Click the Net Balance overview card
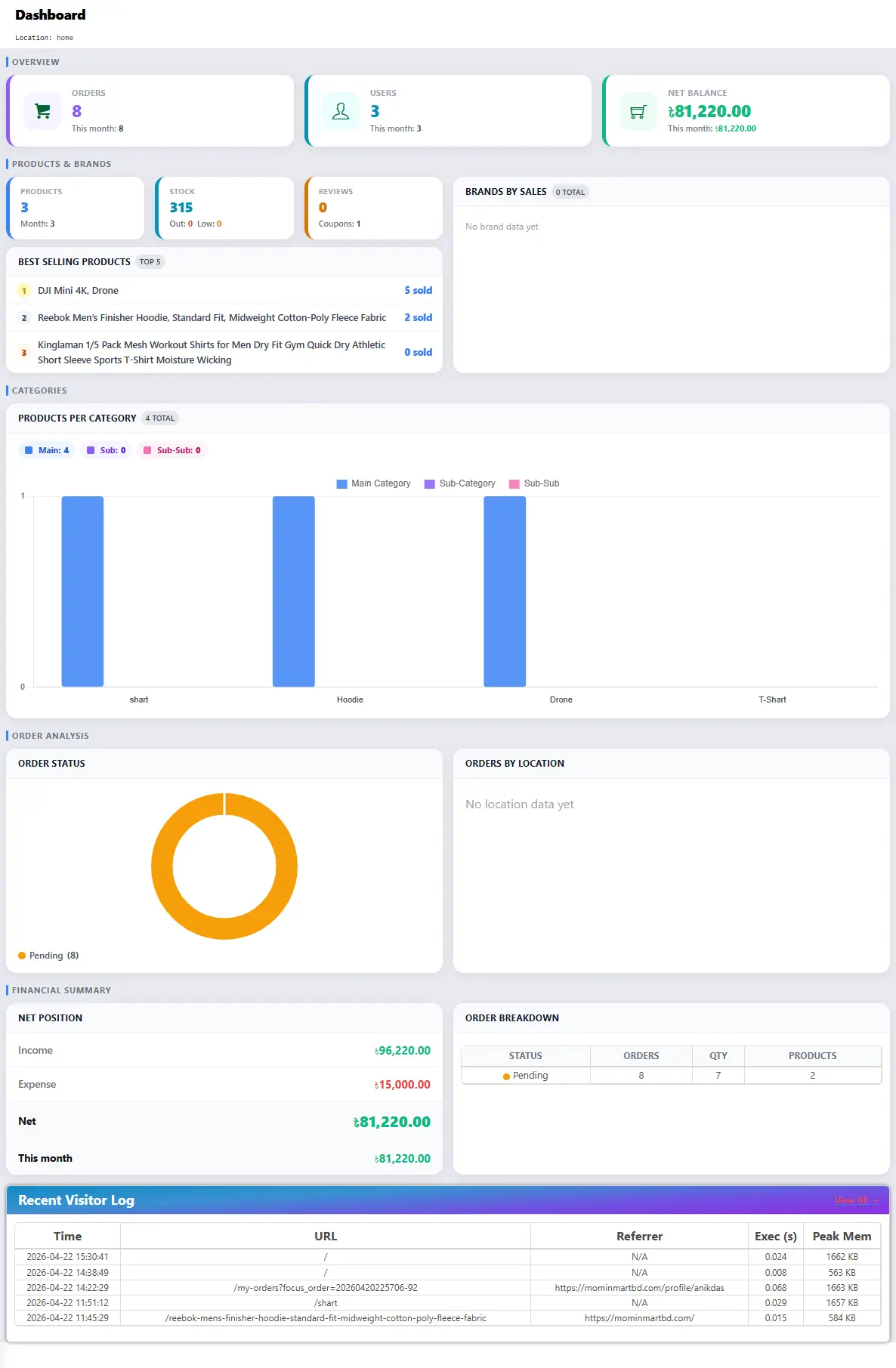 click(x=746, y=110)
